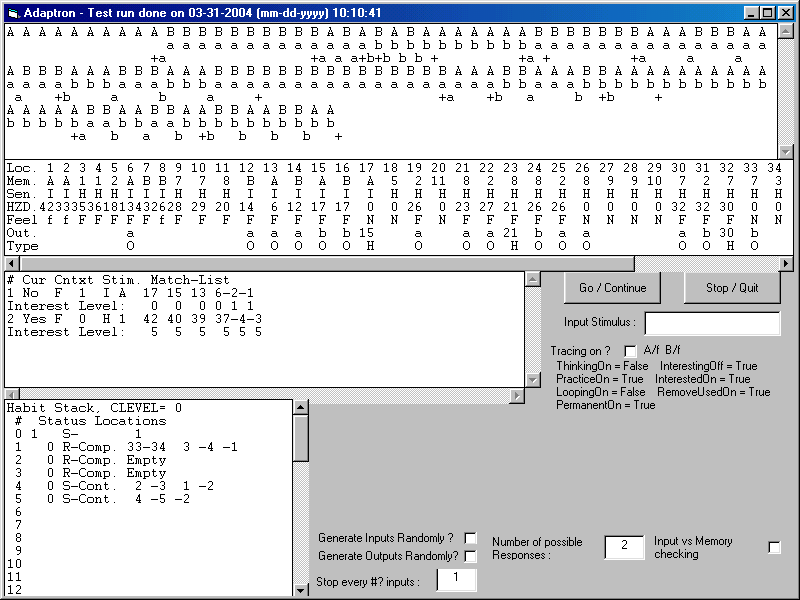This screenshot has height=600, width=800.
Task: Click the 'ThinkingOn = False' label
Action: [x=602, y=366]
